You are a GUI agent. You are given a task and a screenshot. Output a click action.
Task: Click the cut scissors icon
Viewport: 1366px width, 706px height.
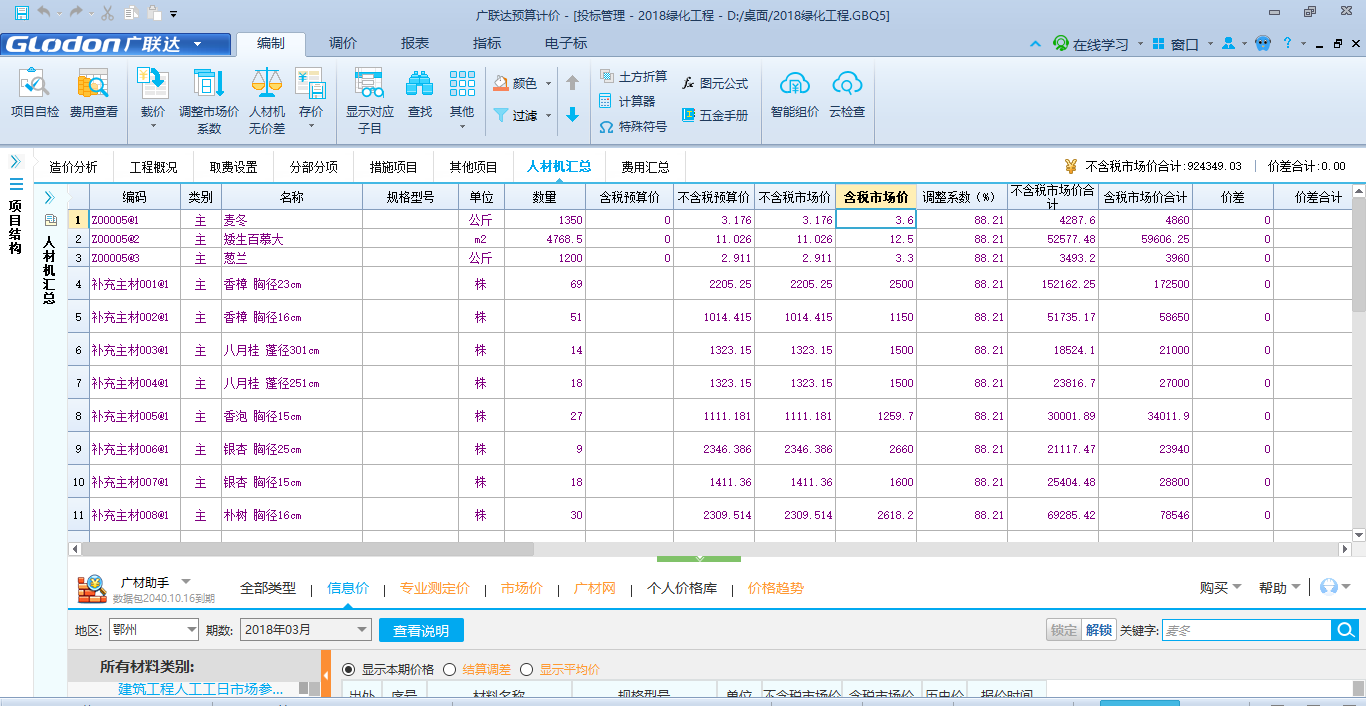(108, 13)
